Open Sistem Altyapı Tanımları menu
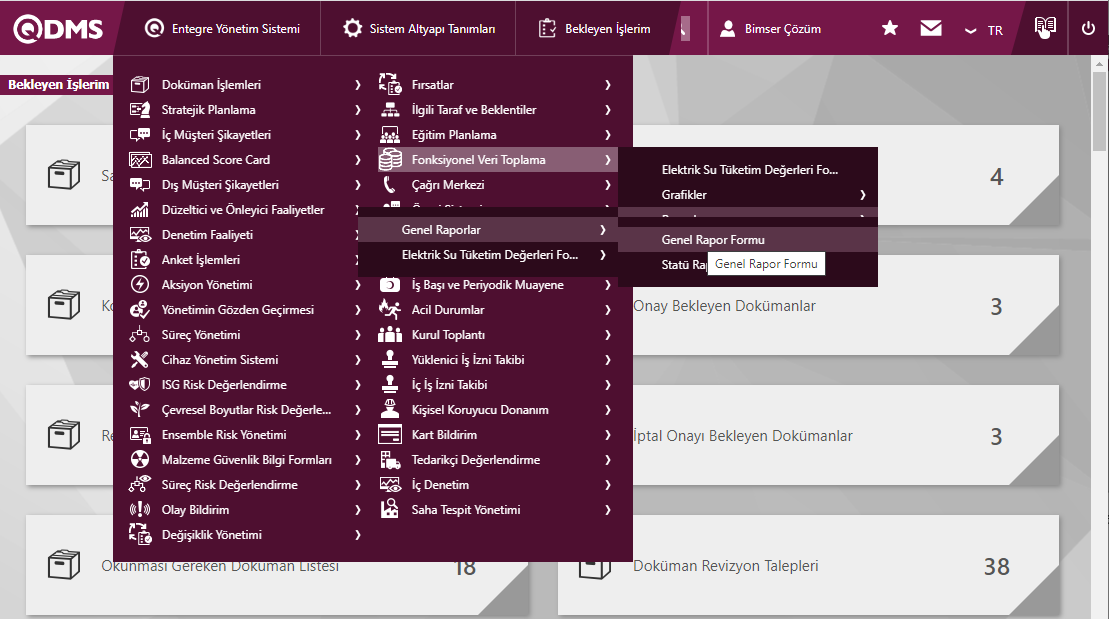Screen dimensions: 1109x619 tap(419, 29)
